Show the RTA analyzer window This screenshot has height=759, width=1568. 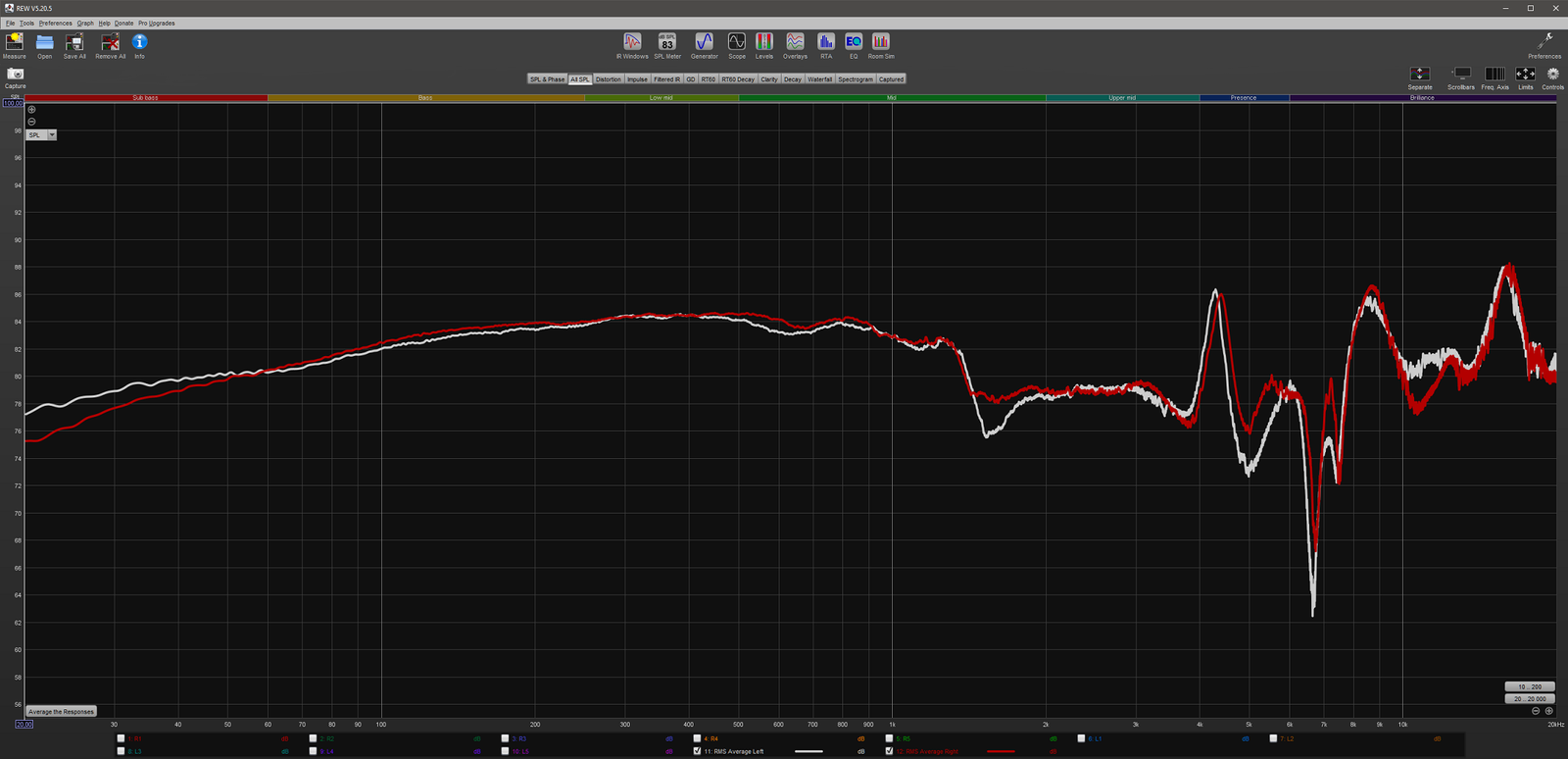tap(826, 42)
